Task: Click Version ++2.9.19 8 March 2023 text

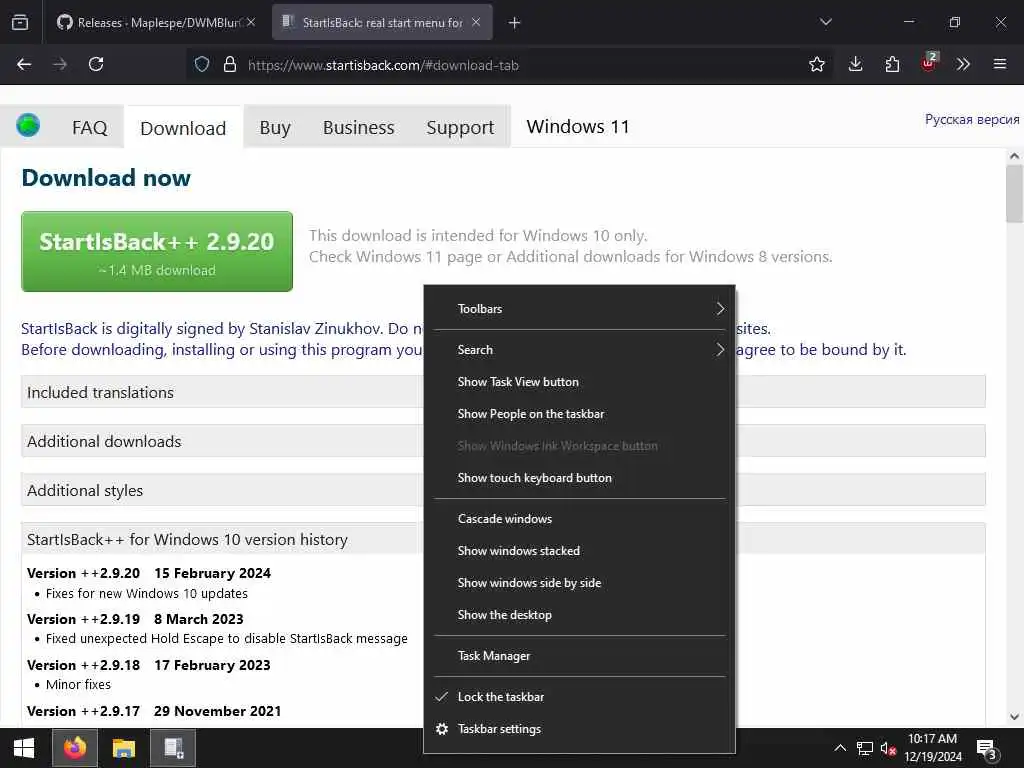Action: click(x=135, y=618)
